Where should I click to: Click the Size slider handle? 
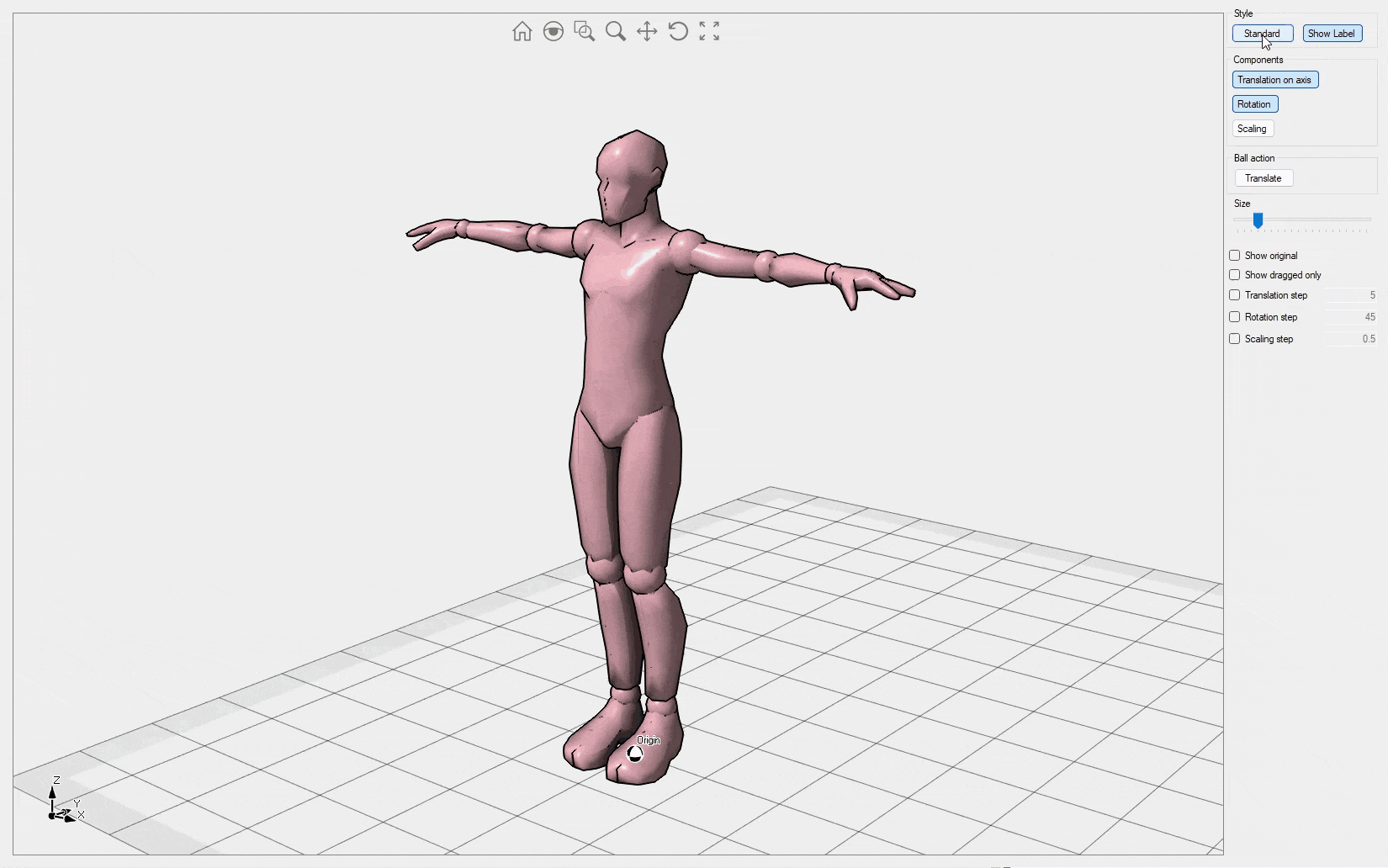pyautogui.click(x=1258, y=220)
